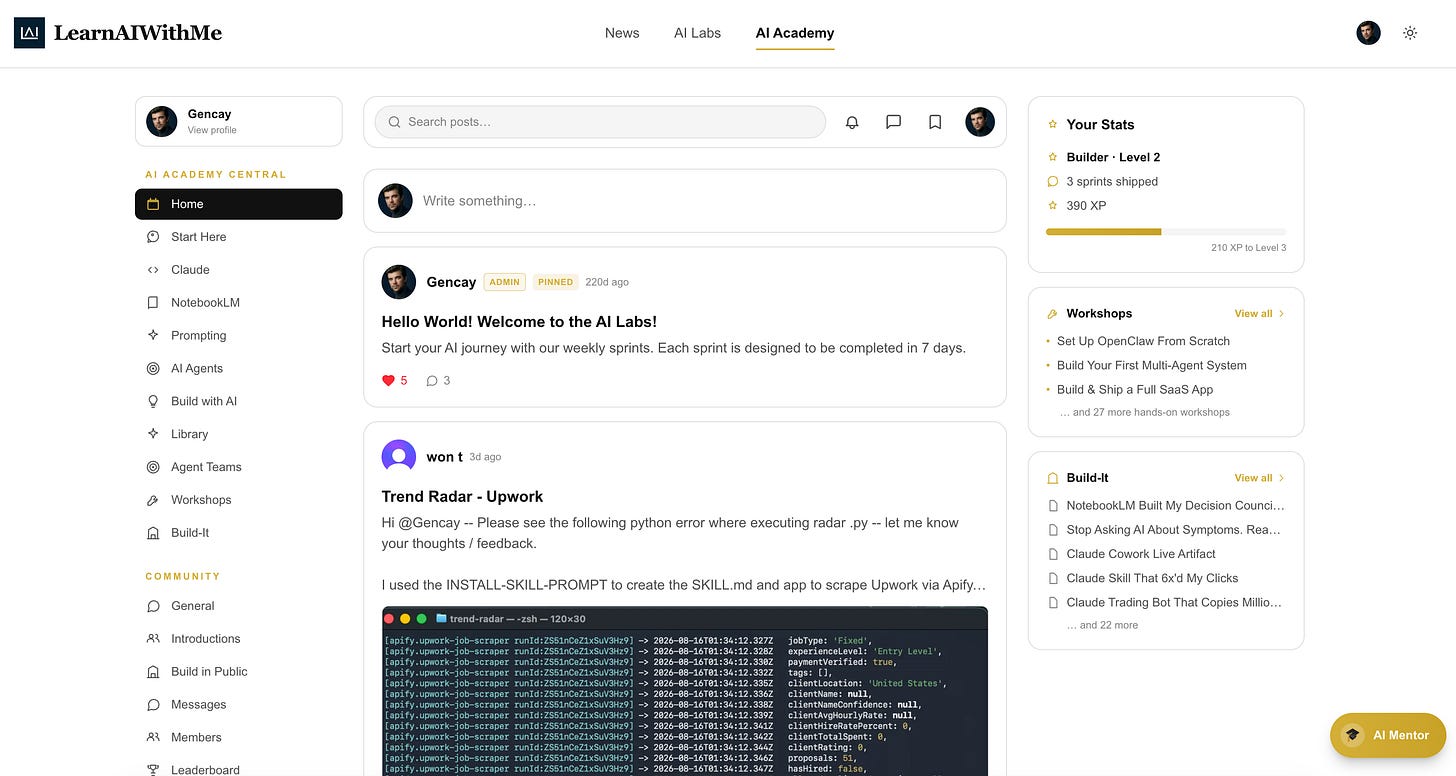Screen dimensions: 1456x776
Task: Open the profile avatar in top header
Action: (x=1368, y=33)
